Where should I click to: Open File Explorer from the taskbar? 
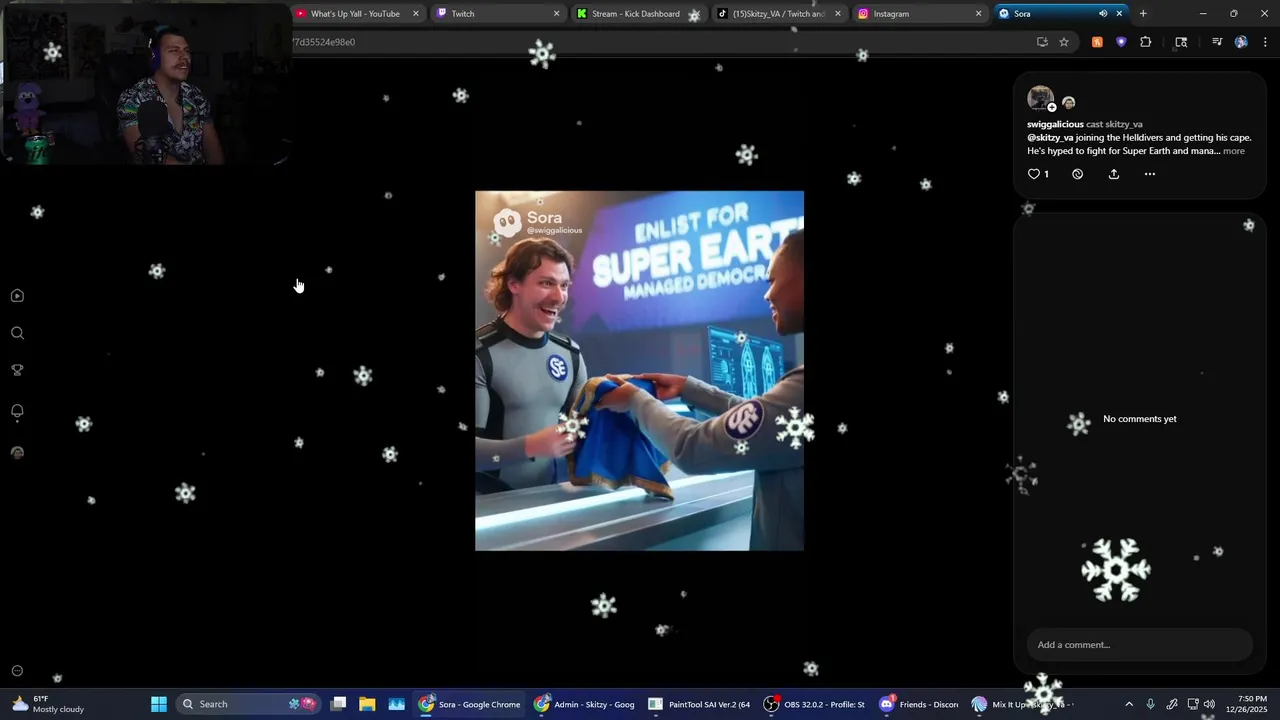(367, 704)
